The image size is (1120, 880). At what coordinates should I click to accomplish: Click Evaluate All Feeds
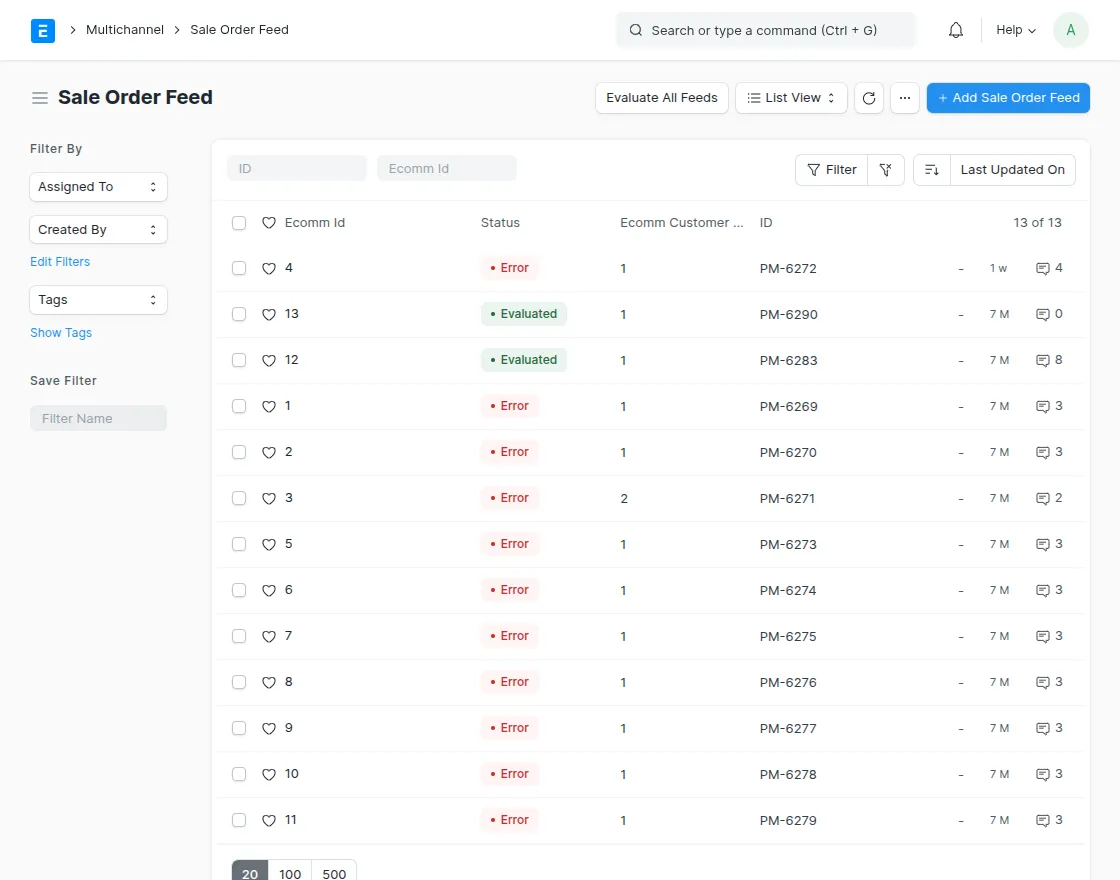point(661,97)
